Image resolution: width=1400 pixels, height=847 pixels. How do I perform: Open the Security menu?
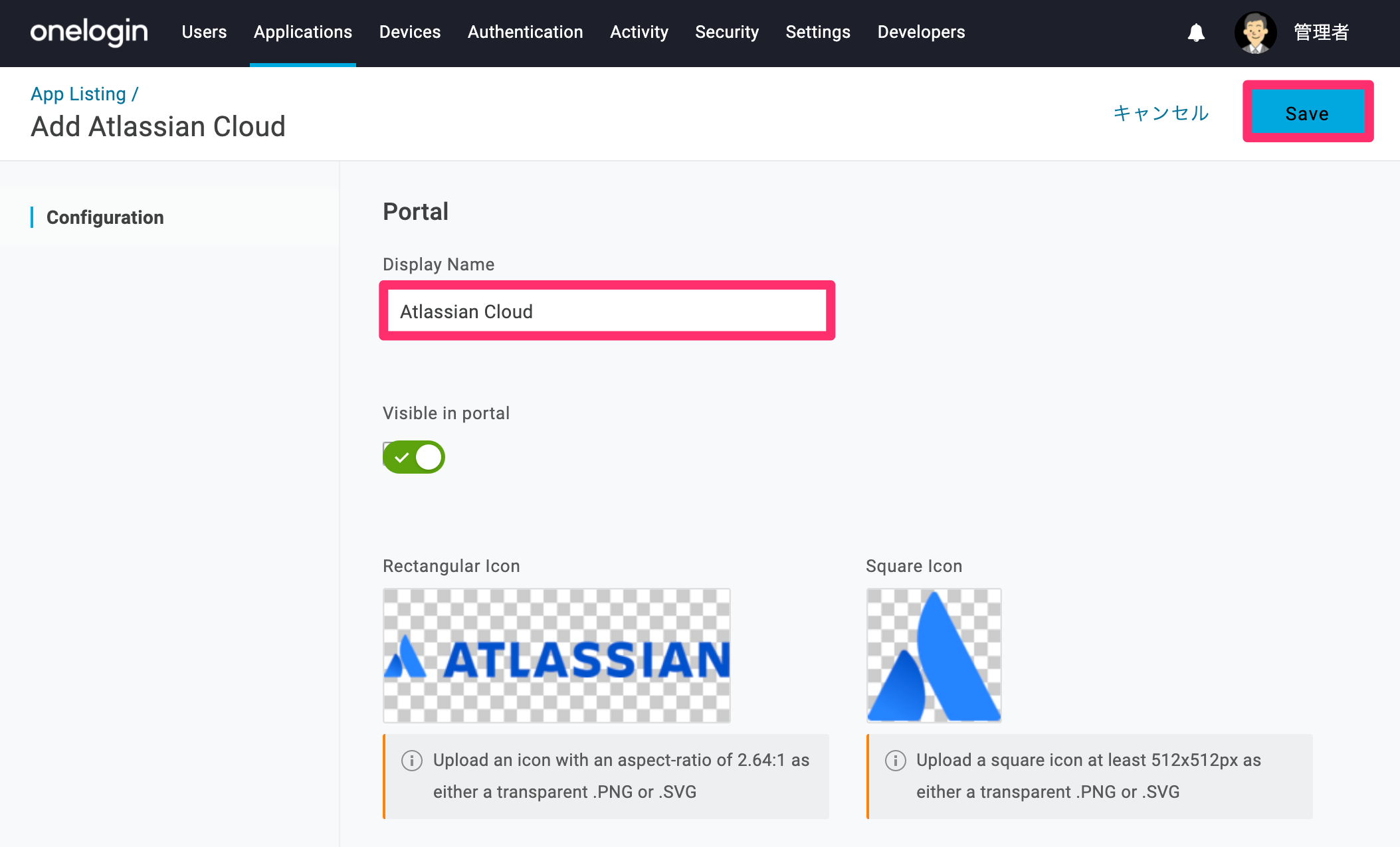pyautogui.click(x=727, y=32)
